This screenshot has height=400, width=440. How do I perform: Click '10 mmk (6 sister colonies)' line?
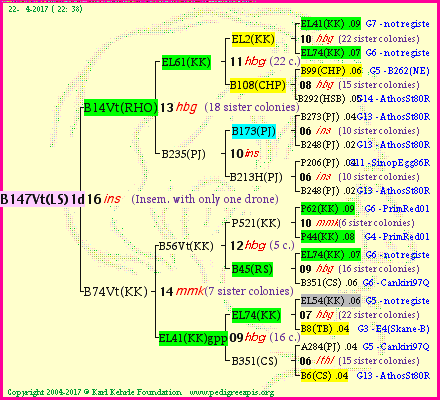click(357, 223)
